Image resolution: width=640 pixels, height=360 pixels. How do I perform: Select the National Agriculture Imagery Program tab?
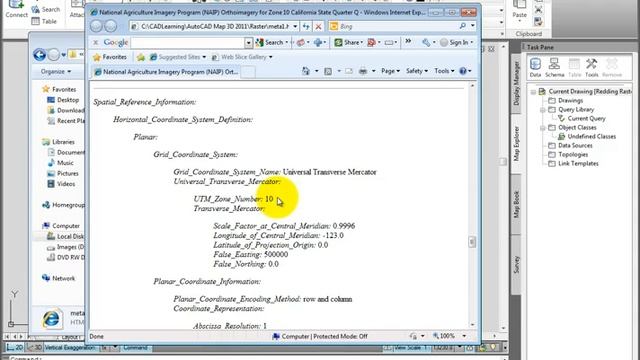click(166, 72)
